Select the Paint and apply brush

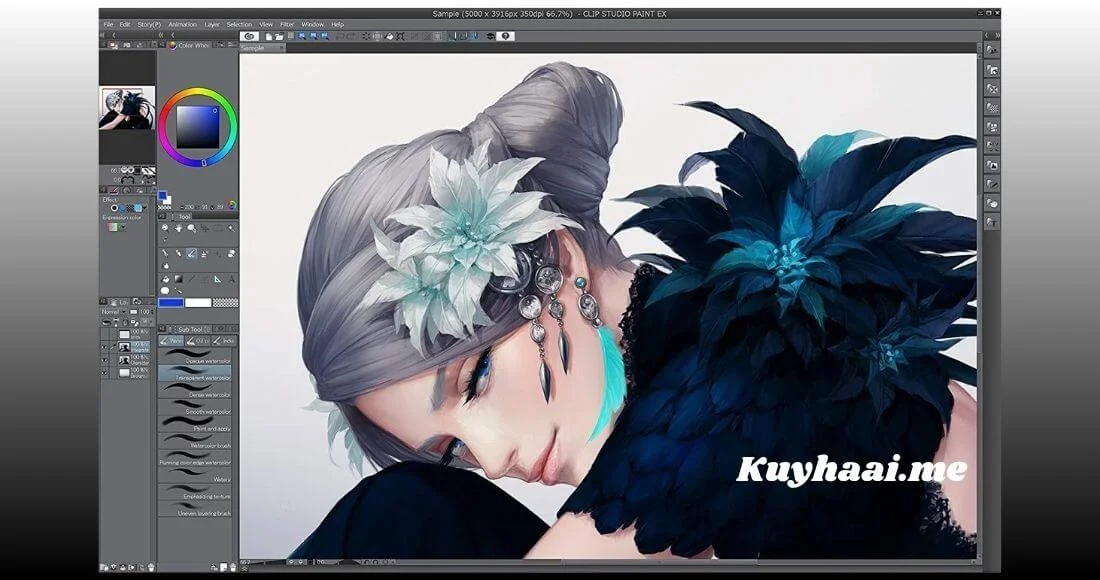(194, 424)
